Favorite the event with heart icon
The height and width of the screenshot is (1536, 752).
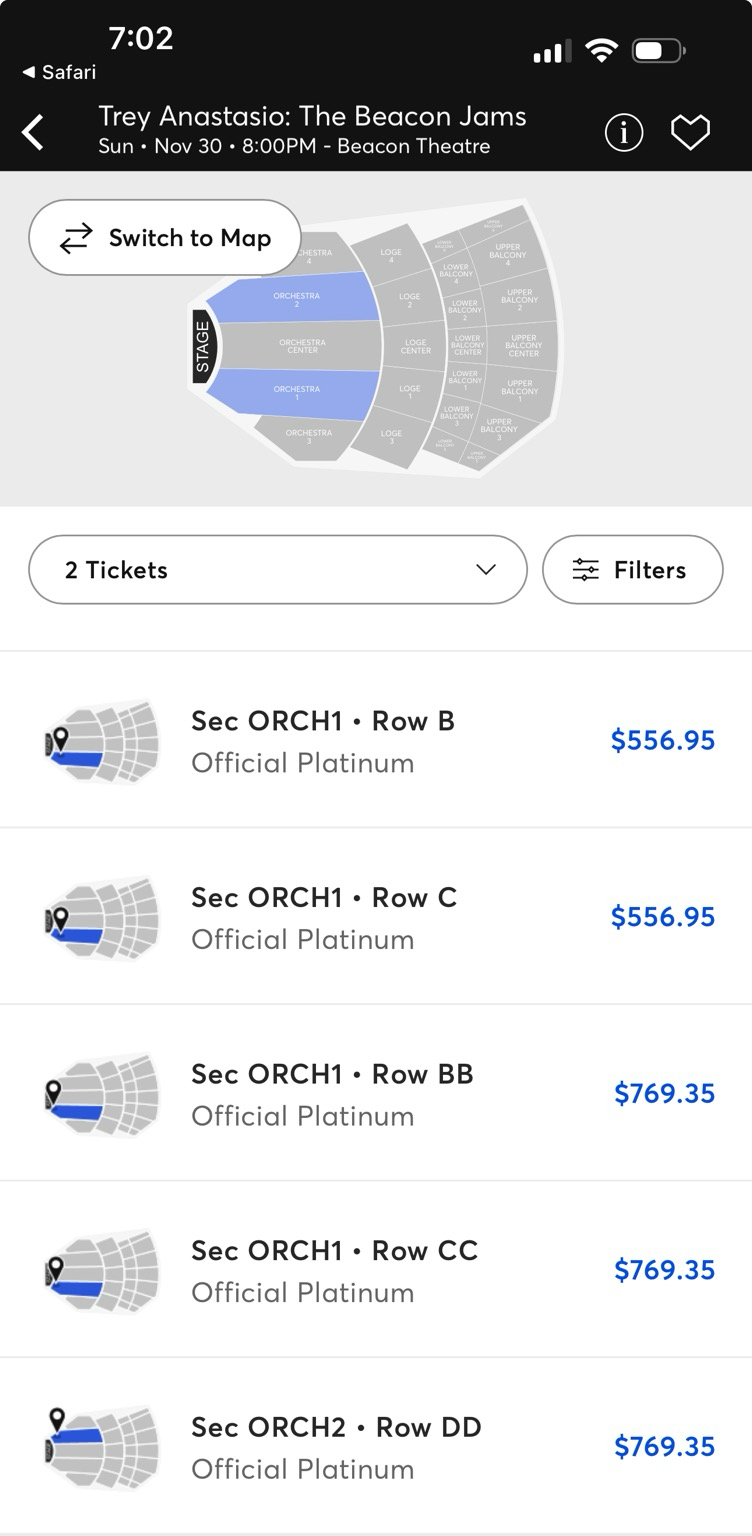tap(690, 132)
